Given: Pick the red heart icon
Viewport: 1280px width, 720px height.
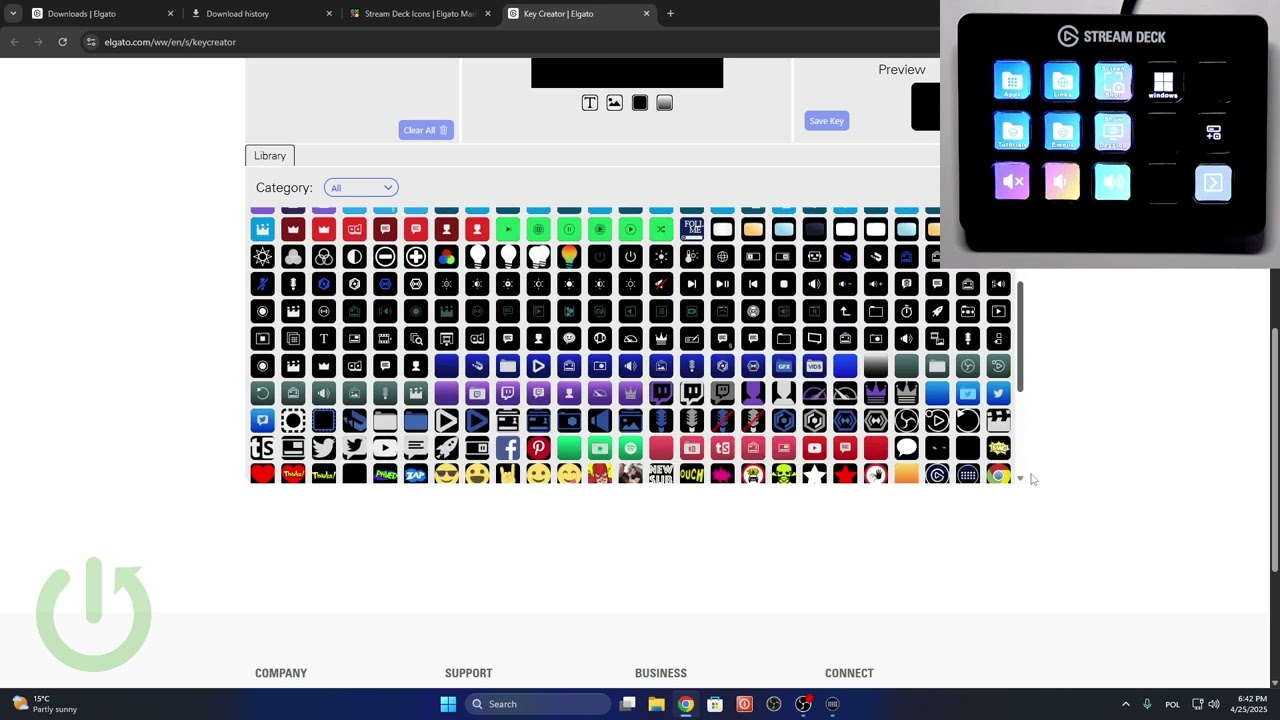Looking at the screenshot, I should click(262, 474).
